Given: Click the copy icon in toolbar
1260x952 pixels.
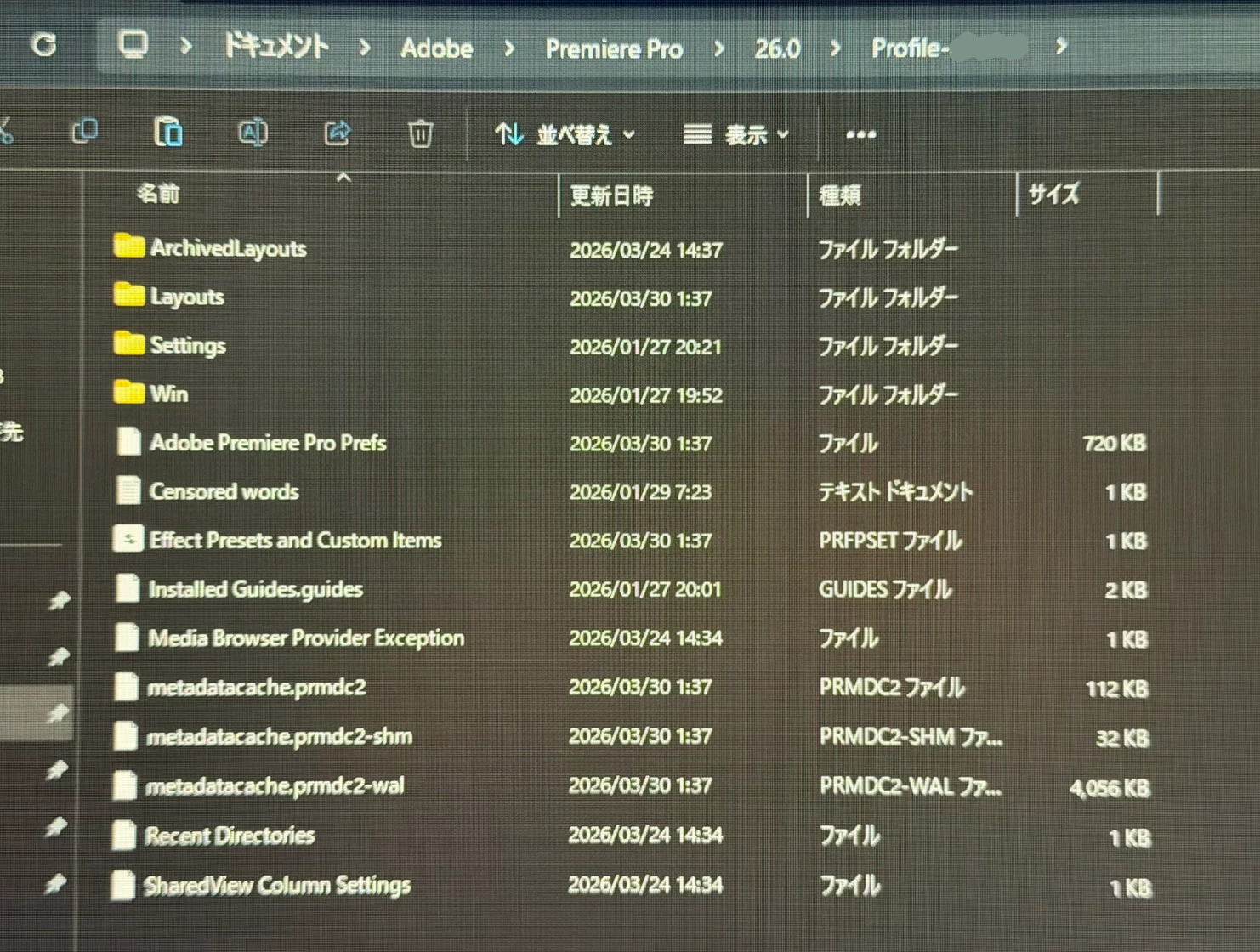Looking at the screenshot, I should point(84,132).
